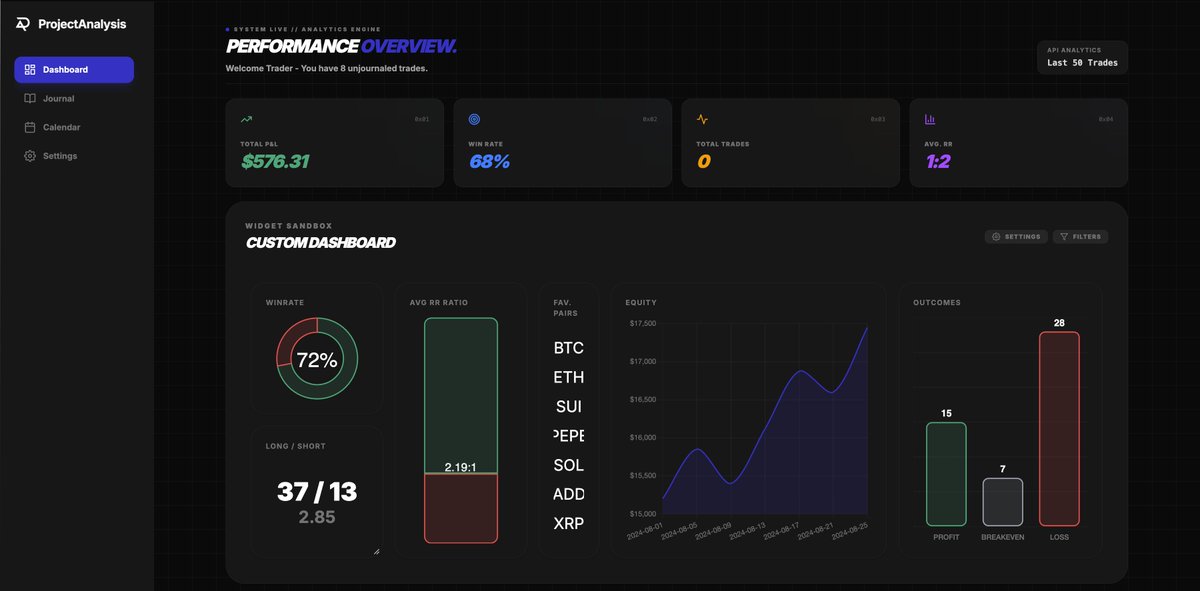
Task: Click the Loss outcome bar
Action: tap(1059, 429)
